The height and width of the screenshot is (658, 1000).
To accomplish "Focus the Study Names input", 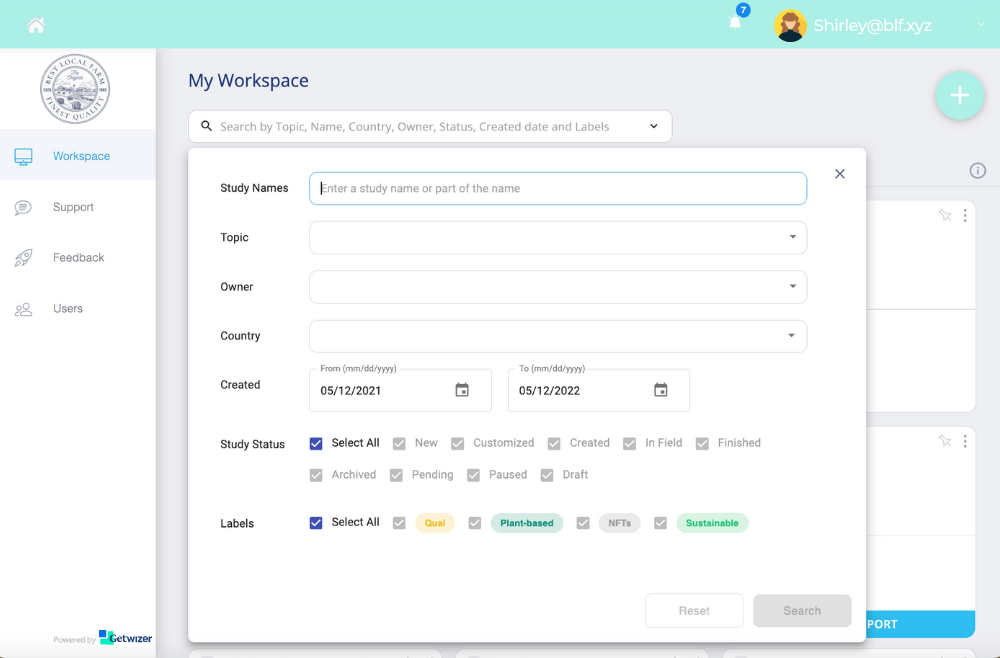I will click(558, 188).
